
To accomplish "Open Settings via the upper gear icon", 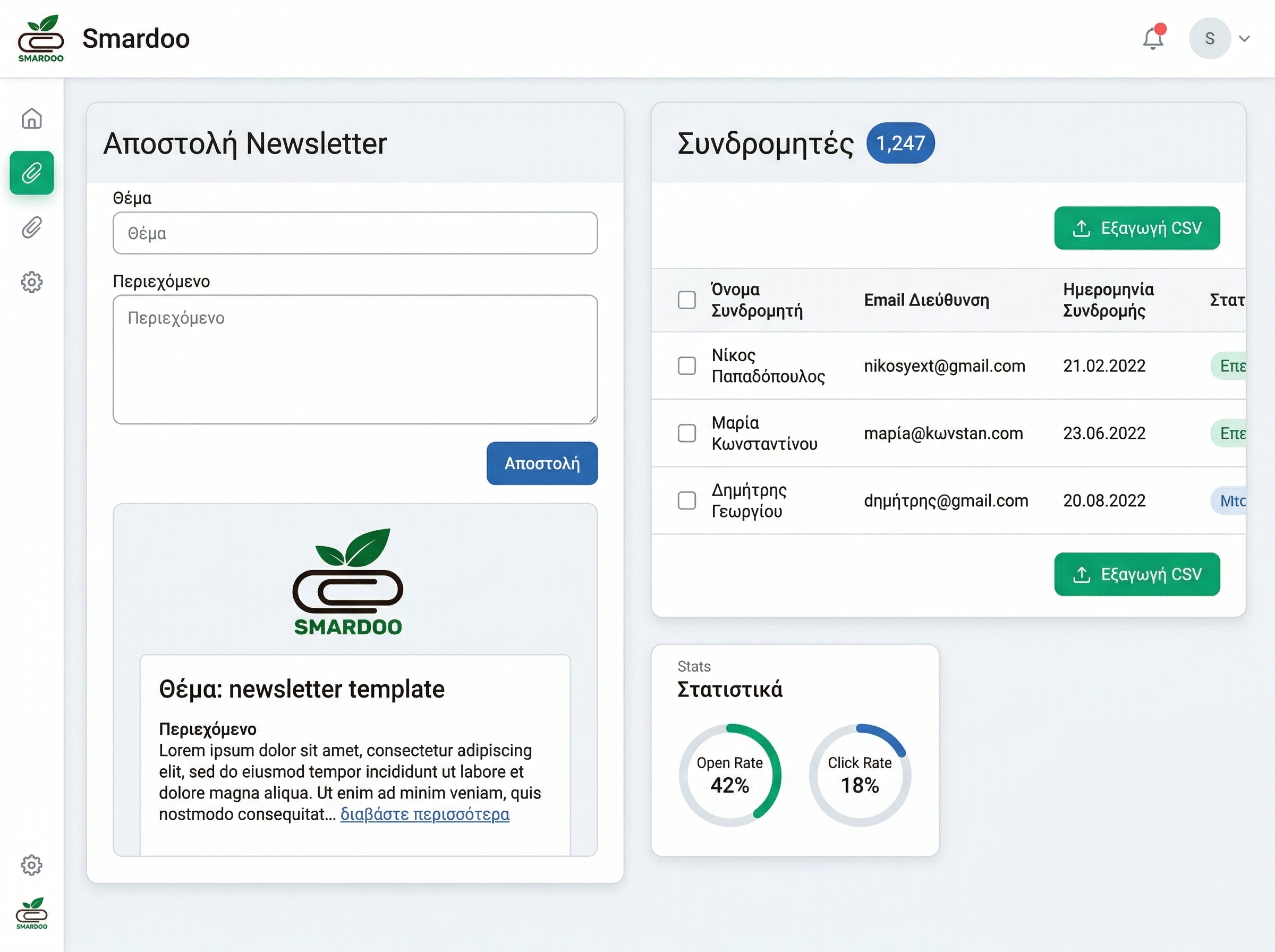I will [x=32, y=282].
